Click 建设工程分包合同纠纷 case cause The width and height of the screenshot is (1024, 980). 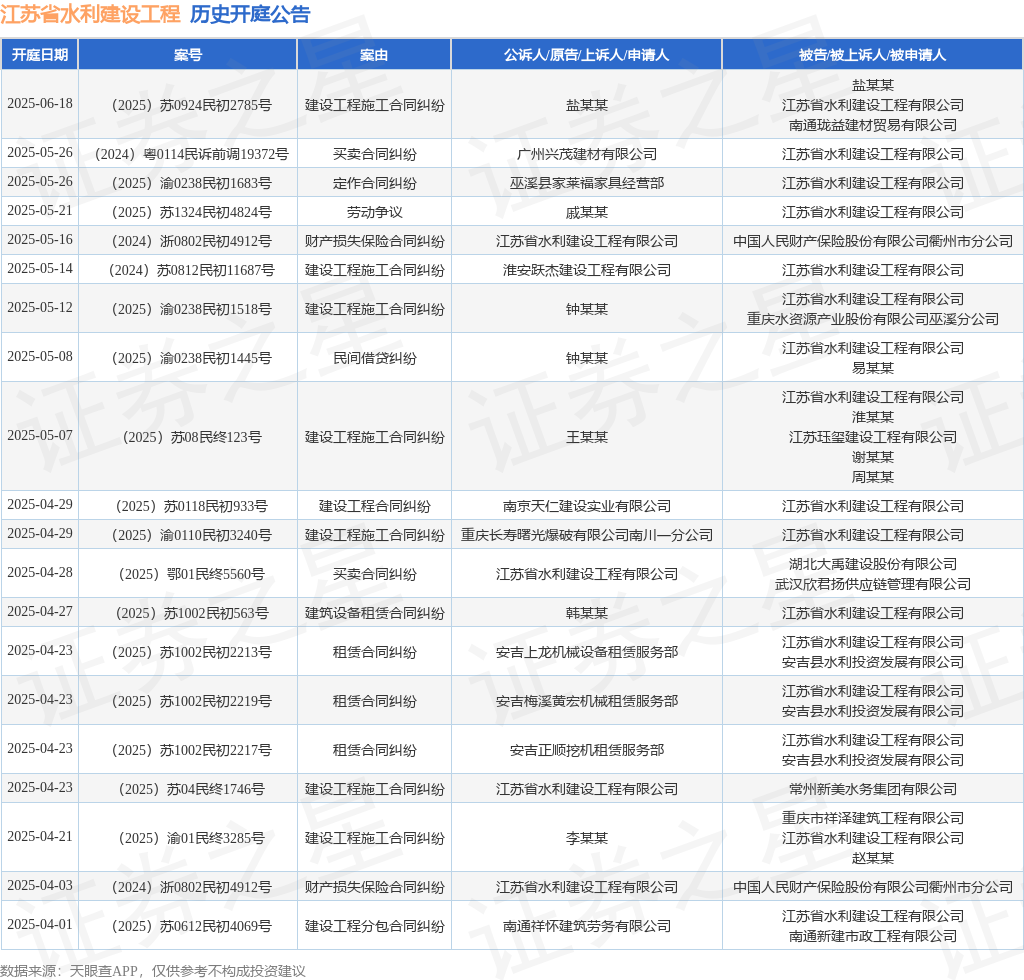pyautogui.click(x=374, y=927)
